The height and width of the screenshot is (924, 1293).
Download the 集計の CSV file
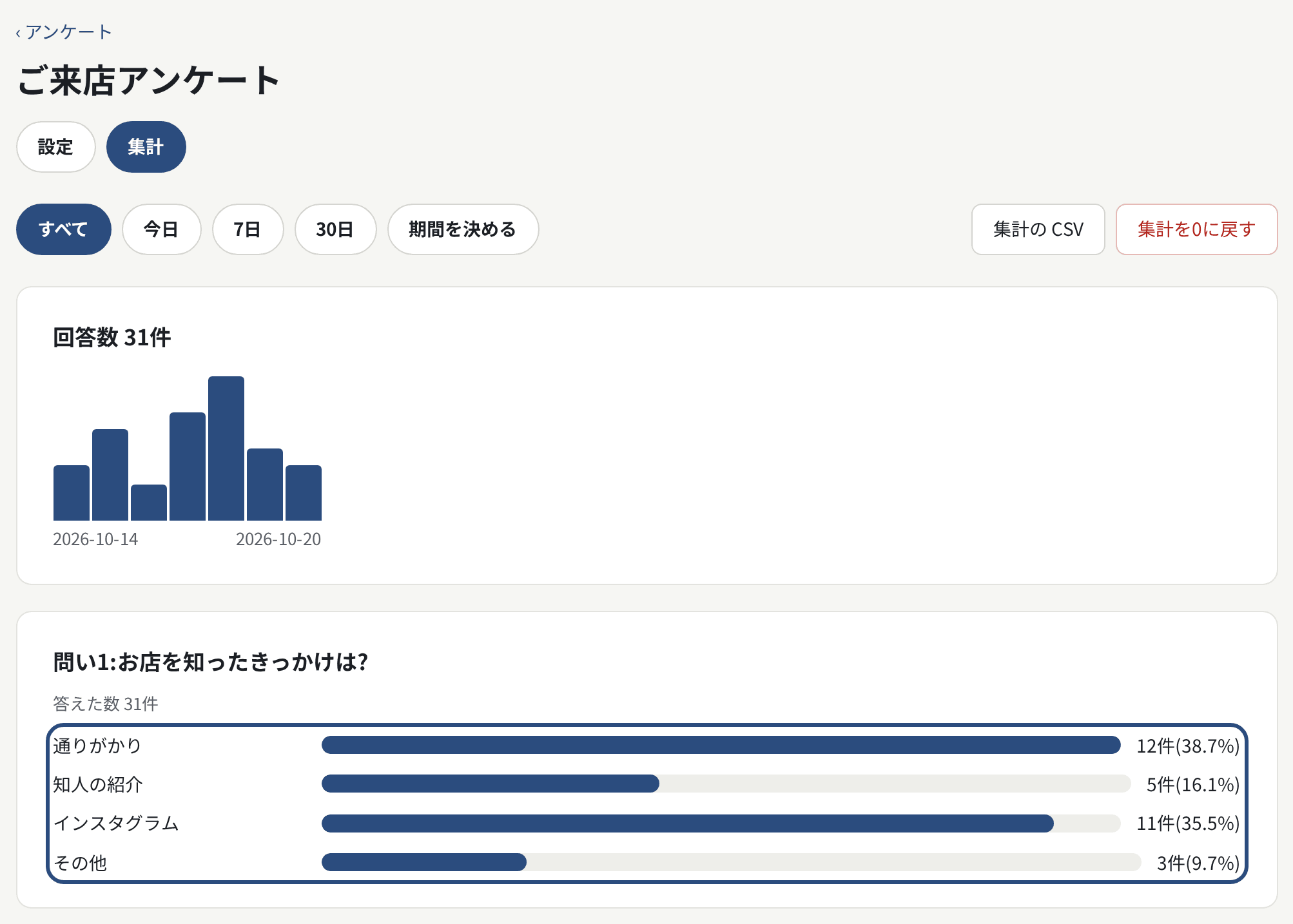1038,229
